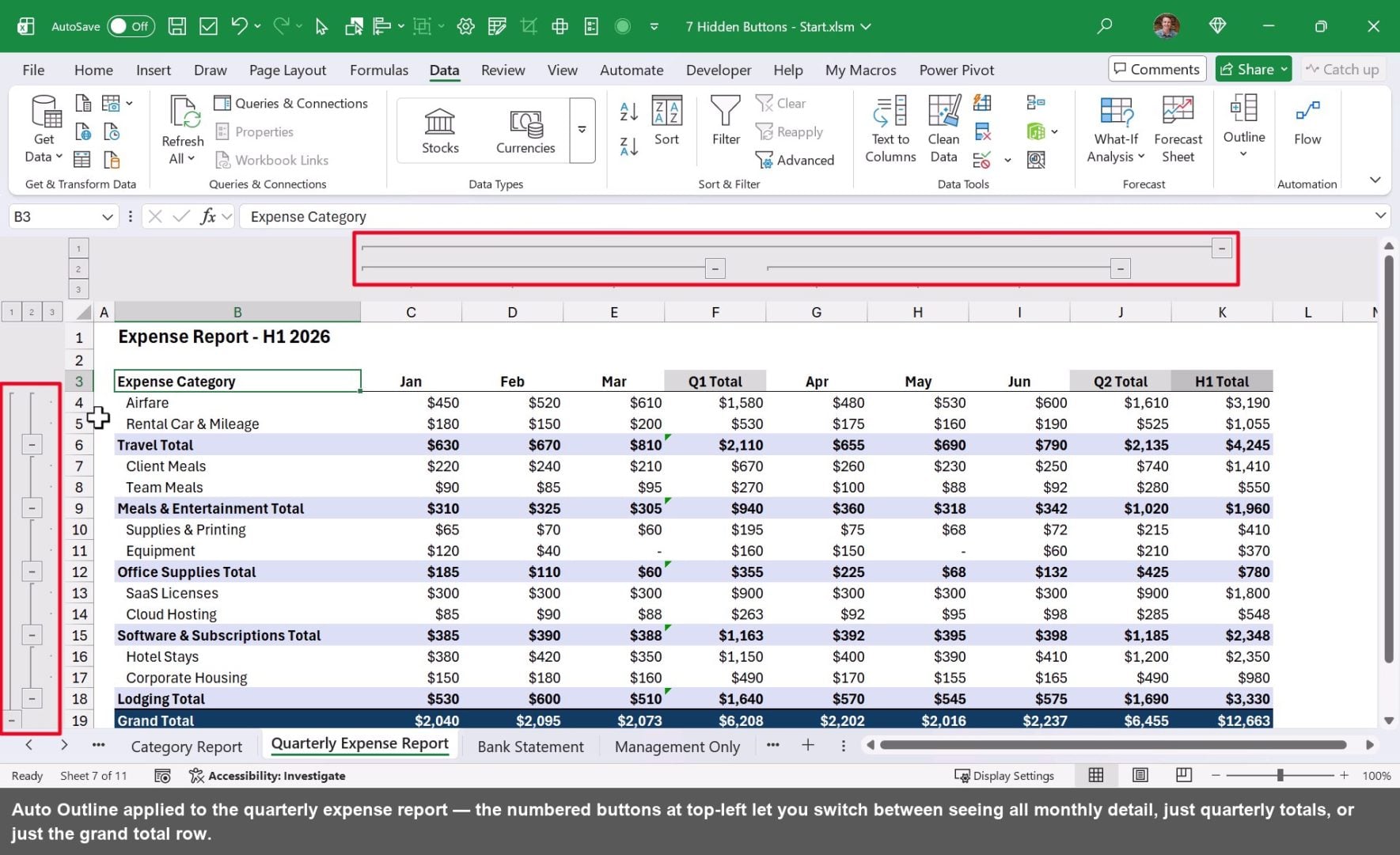Collapse the ribbon with chevron
The height and width of the screenshot is (855, 1400).
[1375, 180]
